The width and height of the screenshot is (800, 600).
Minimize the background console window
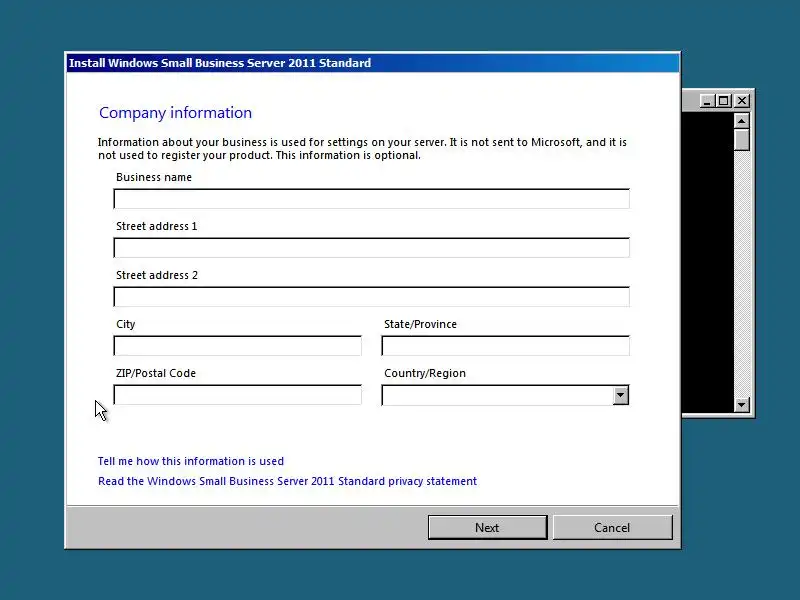(706, 101)
